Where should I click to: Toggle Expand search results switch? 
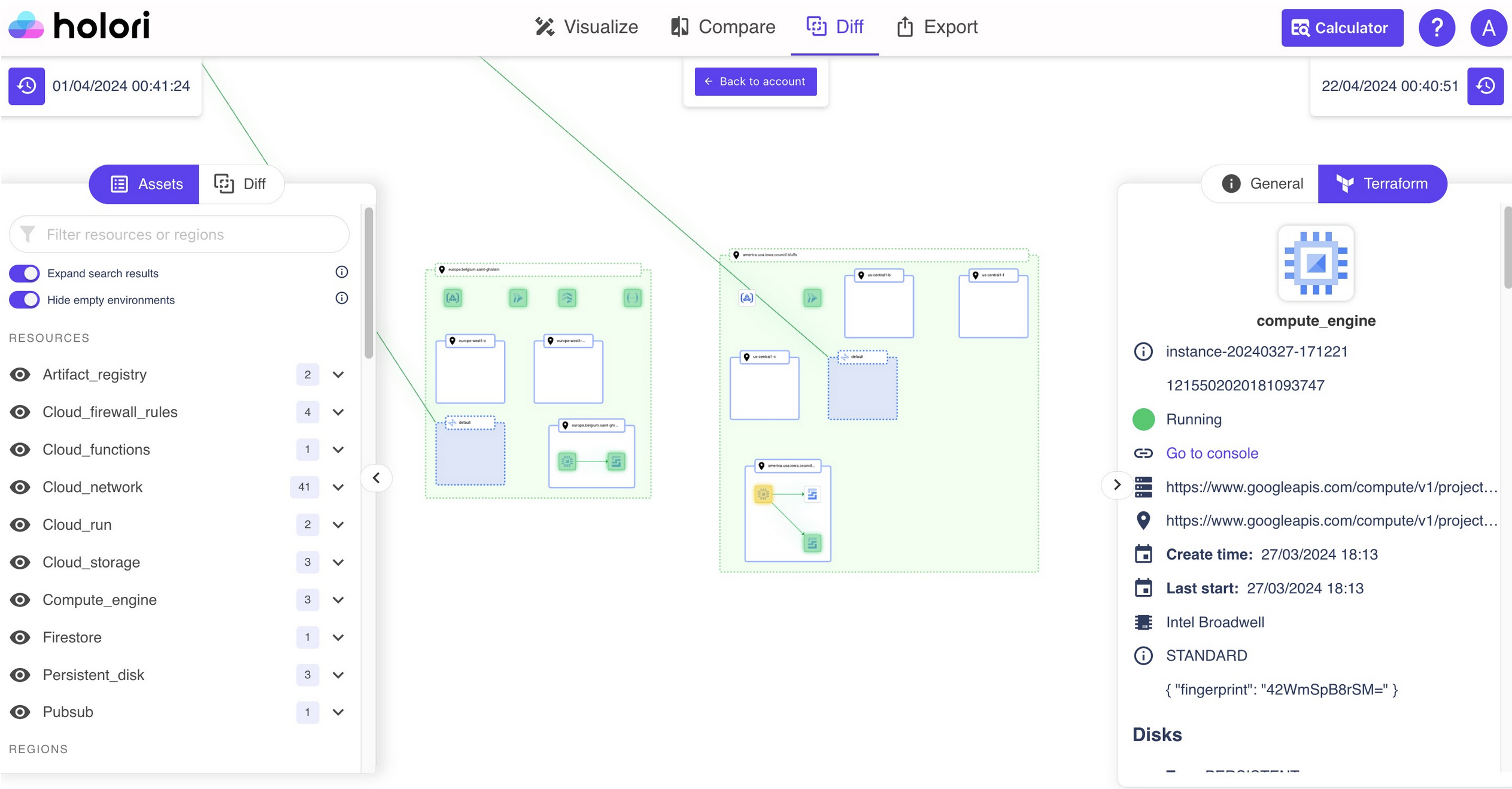coord(25,274)
